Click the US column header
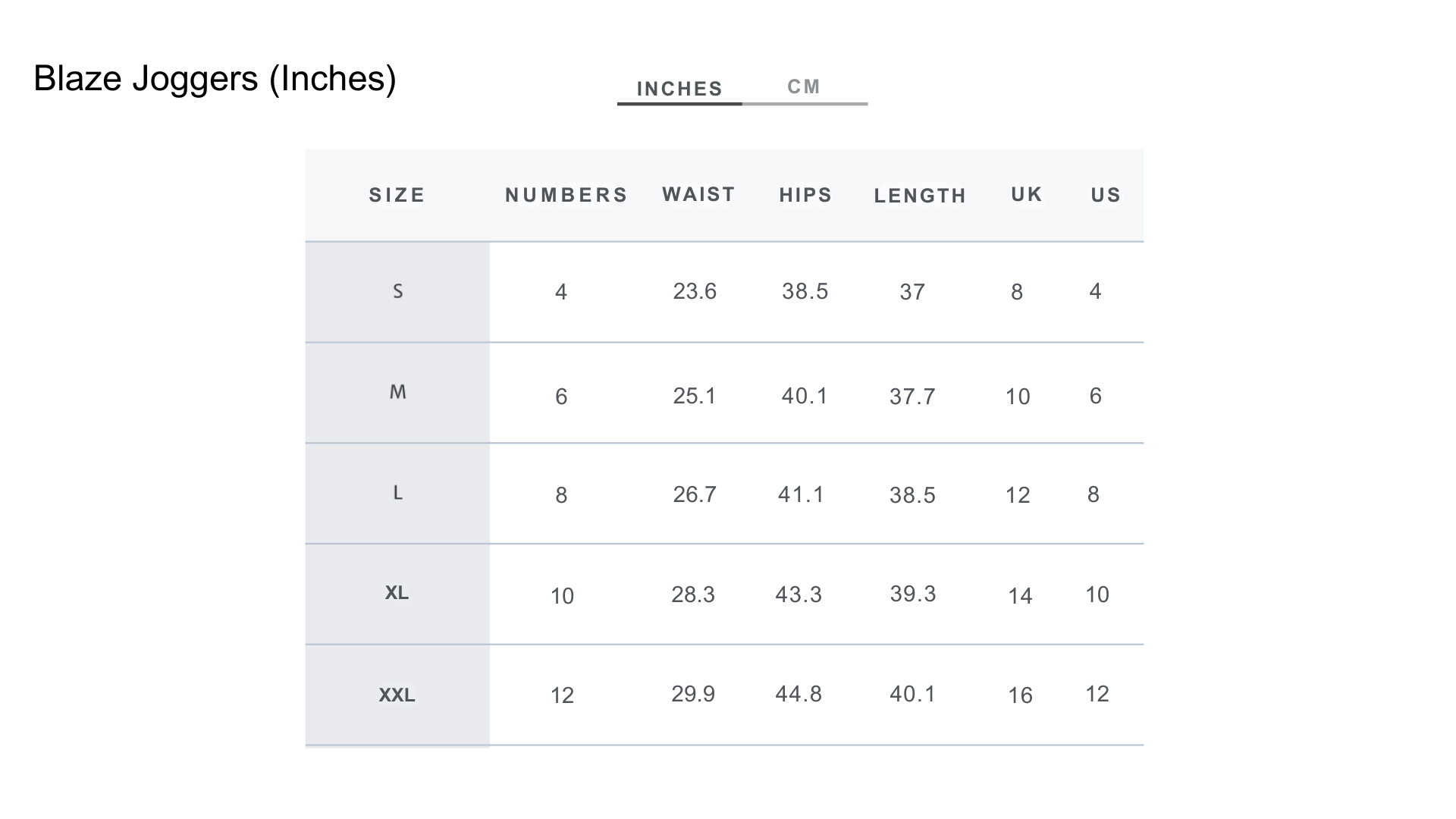Image resolution: width=1456 pixels, height=819 pixels. [1106, 196]
